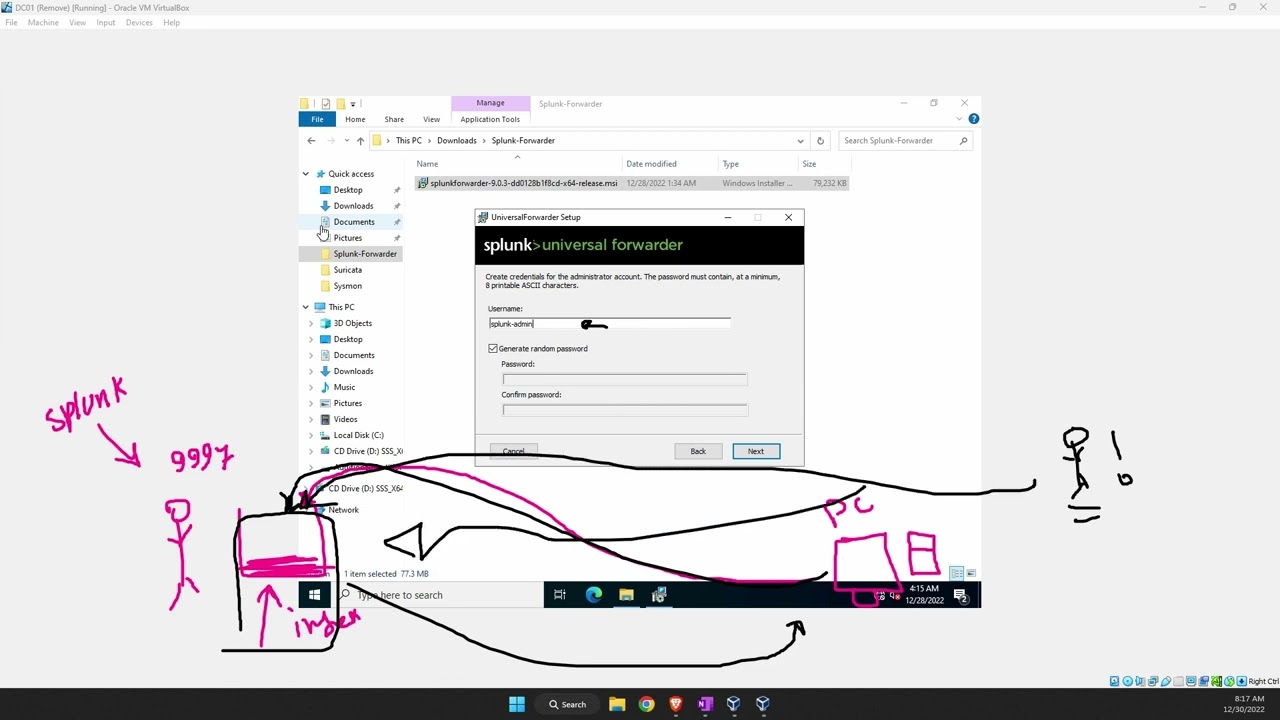Switch to large icons view layout
This screenshot has height=720, width=1280.
[970, 574]
